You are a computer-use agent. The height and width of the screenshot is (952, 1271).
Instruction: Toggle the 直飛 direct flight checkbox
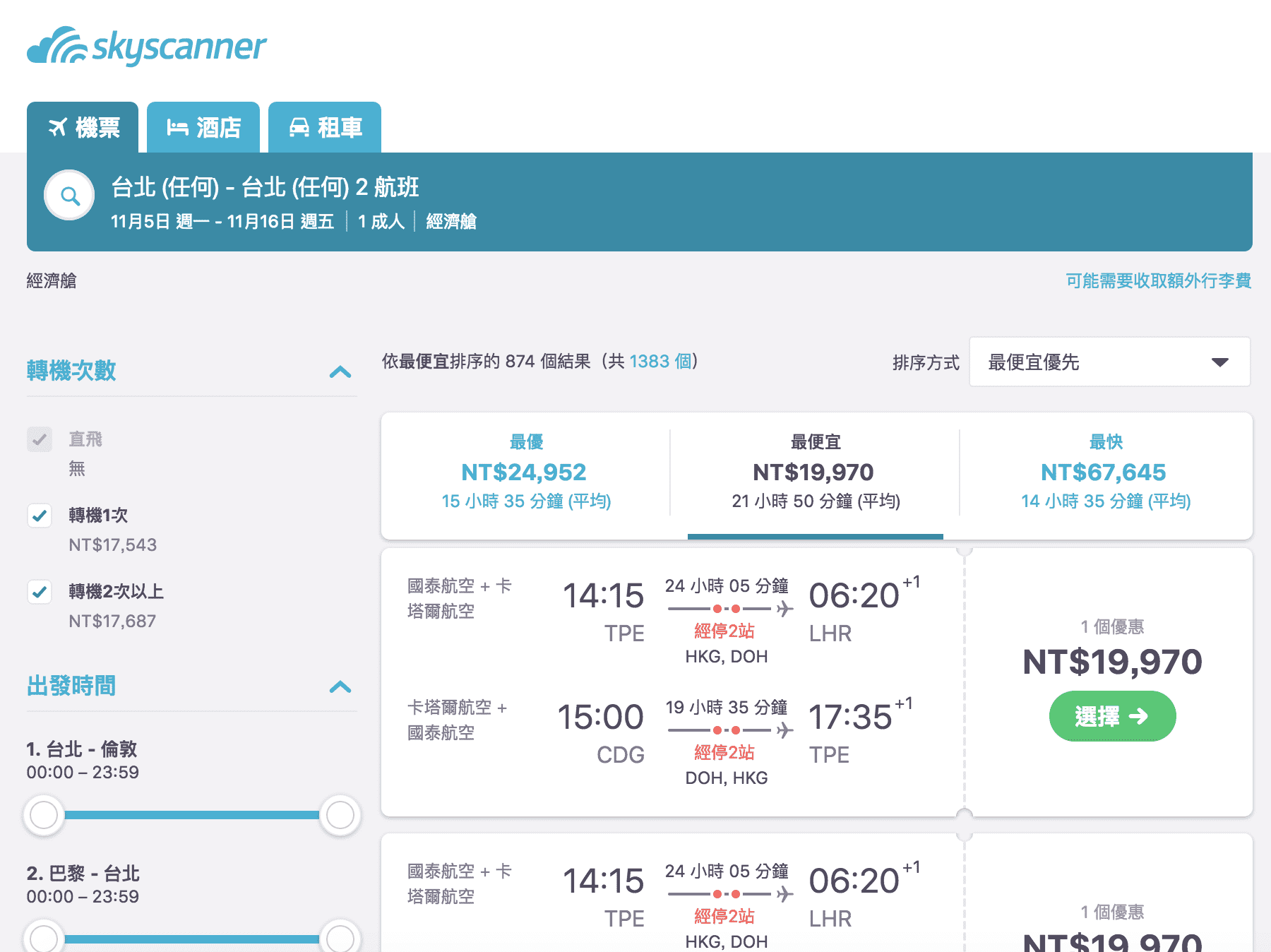click(x=40, y=439)
